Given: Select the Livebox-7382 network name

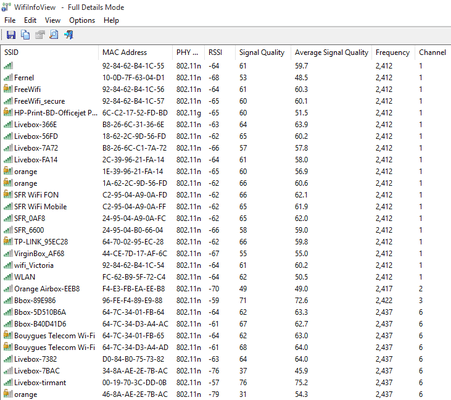Looking at the screenshot, I should [35, 359].
